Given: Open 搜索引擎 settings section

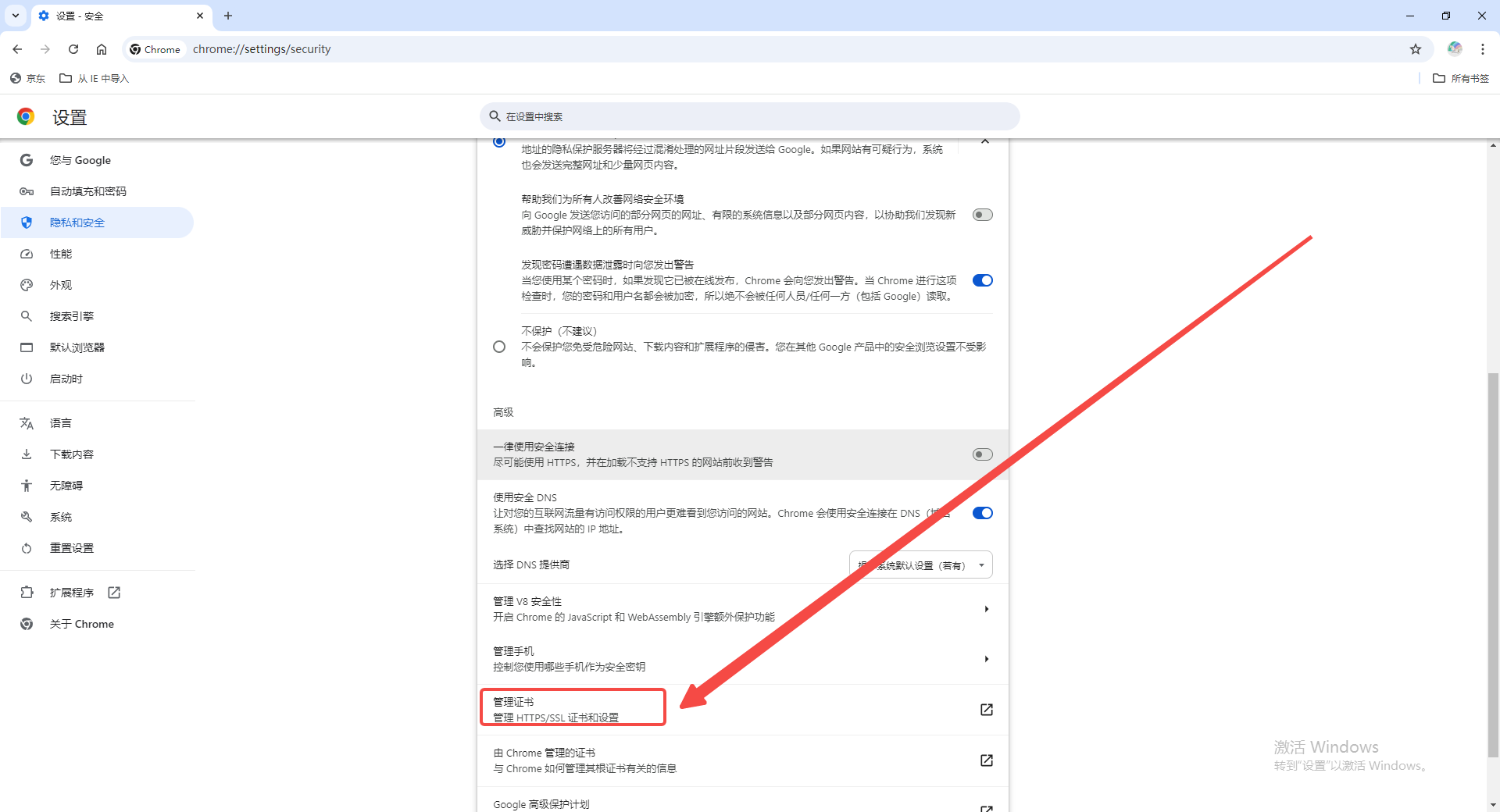Looking at the screenshot, I should point(98,316).
